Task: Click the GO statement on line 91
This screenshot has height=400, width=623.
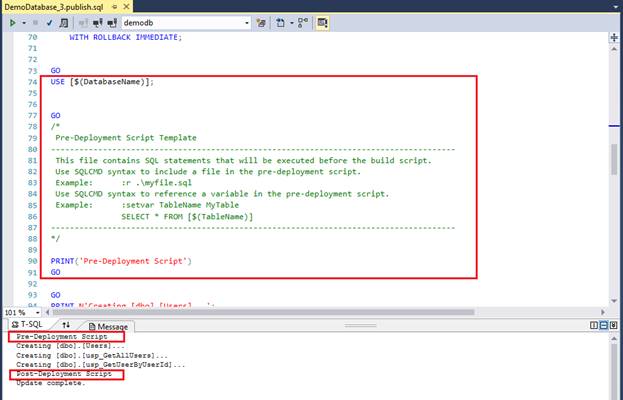Action: tap(55, 272)
